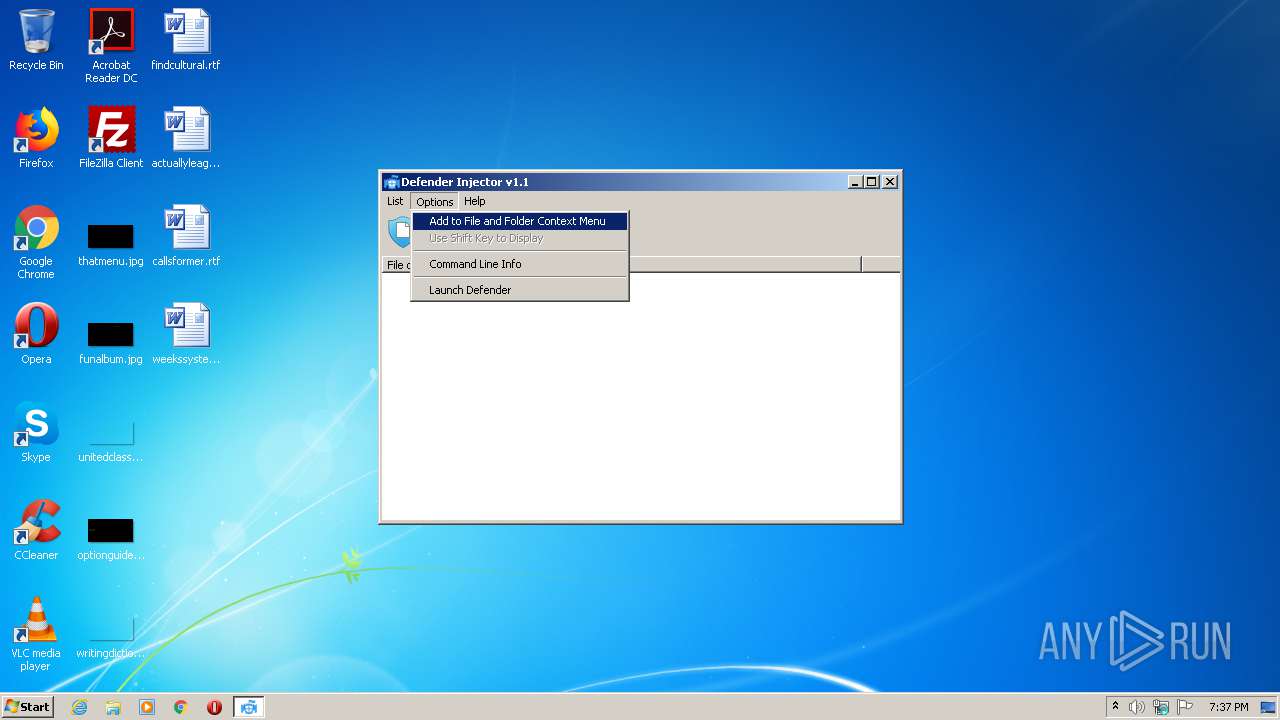
Task: Open Internet Explorer from taskbar
Action: [79, 707]
